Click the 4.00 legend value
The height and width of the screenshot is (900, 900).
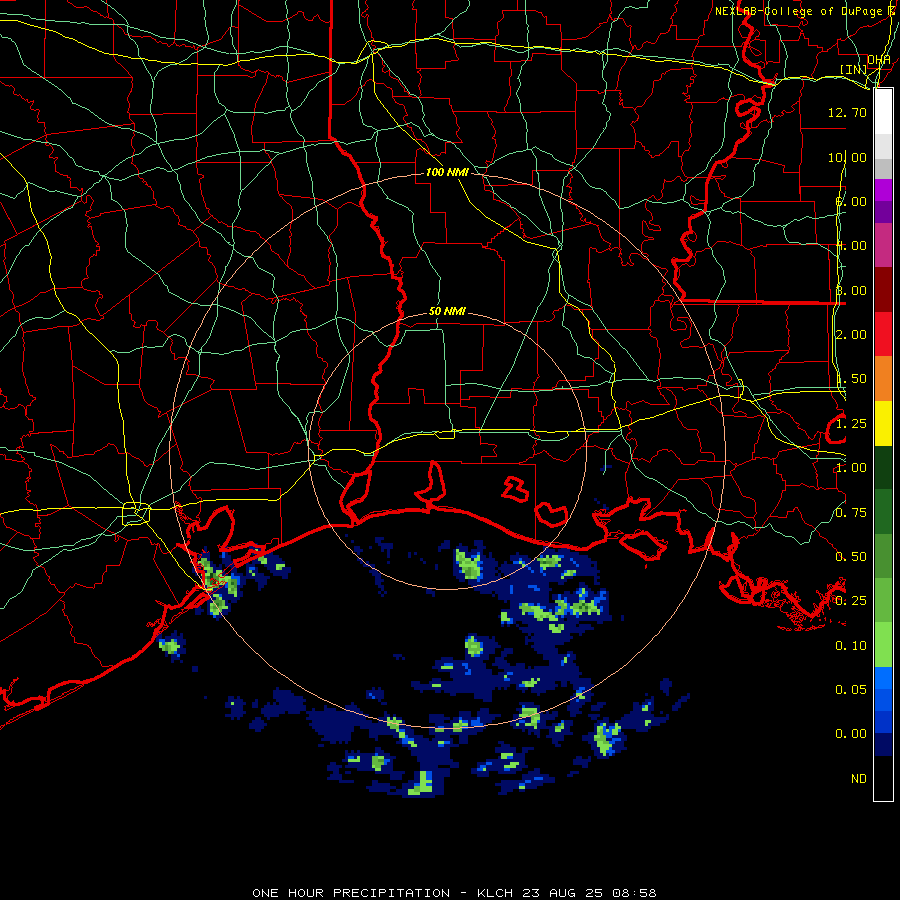(x=851, y=246)
